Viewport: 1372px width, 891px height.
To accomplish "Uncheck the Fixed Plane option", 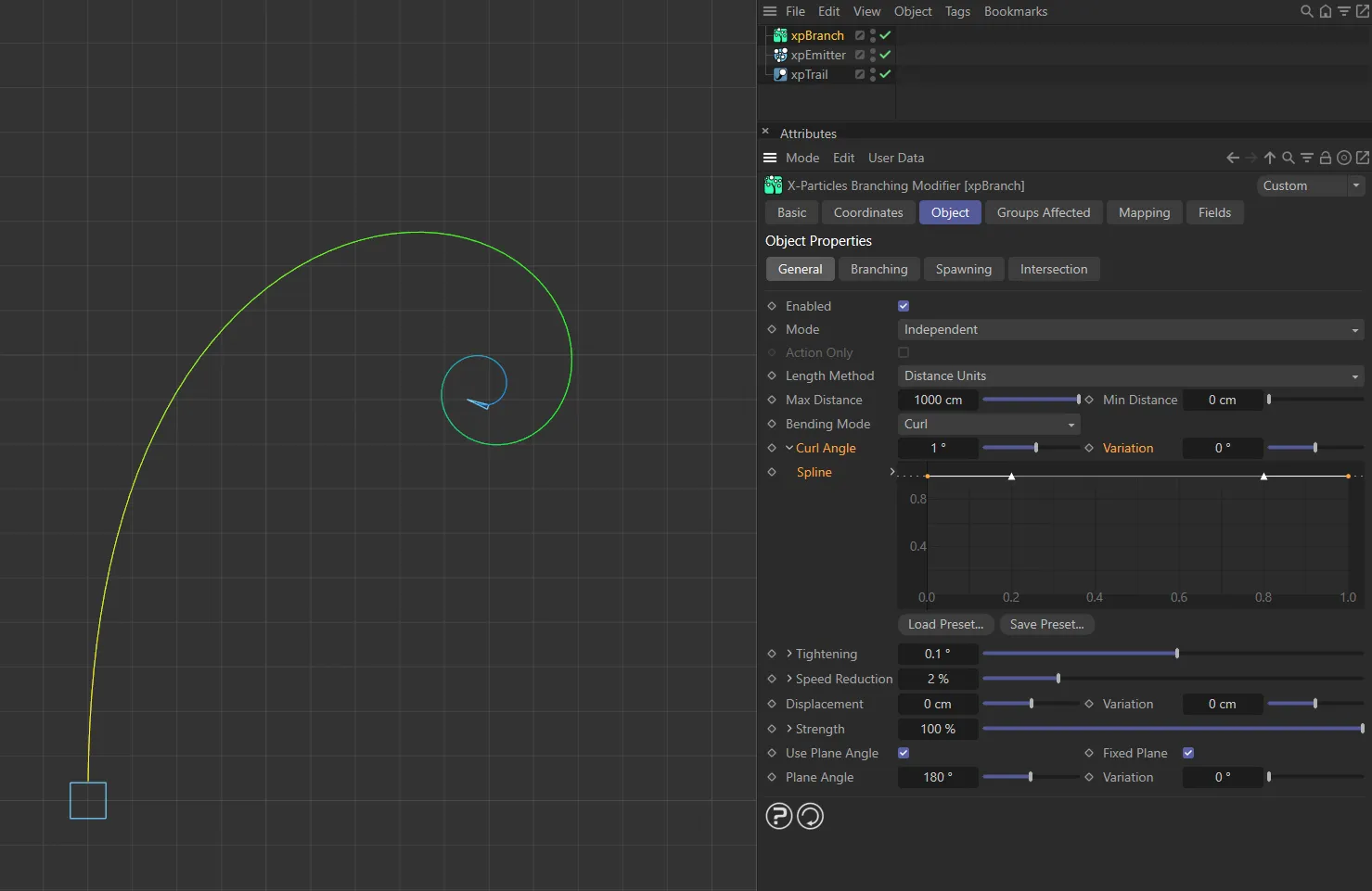I will (1187, 753).
